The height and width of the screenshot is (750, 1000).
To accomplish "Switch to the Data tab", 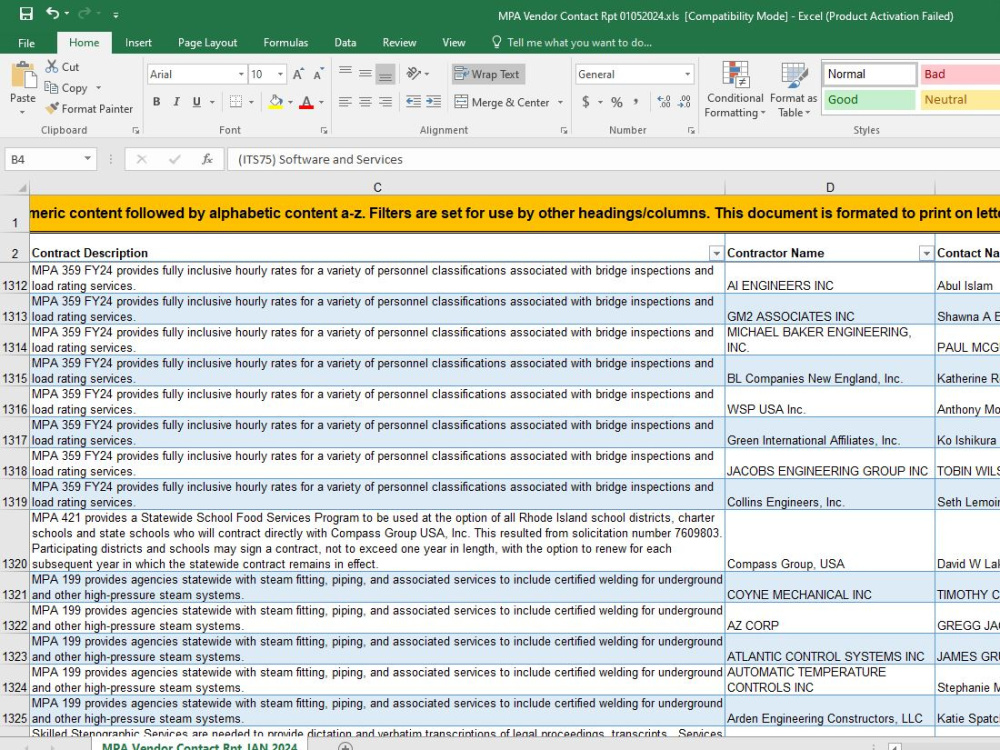I will pyautogui.click(x=345, y=43).
